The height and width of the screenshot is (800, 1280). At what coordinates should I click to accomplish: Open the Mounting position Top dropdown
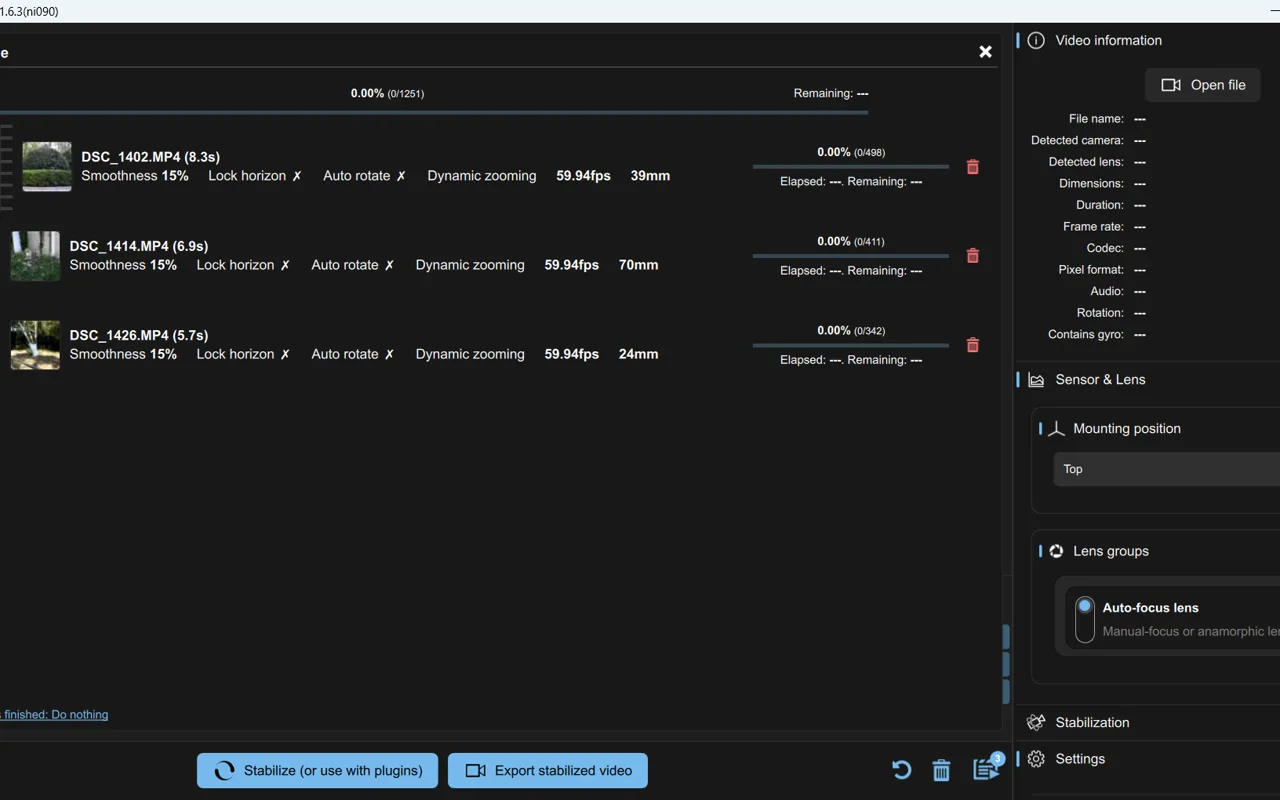pyautogui.click(x=1166, y=469)
